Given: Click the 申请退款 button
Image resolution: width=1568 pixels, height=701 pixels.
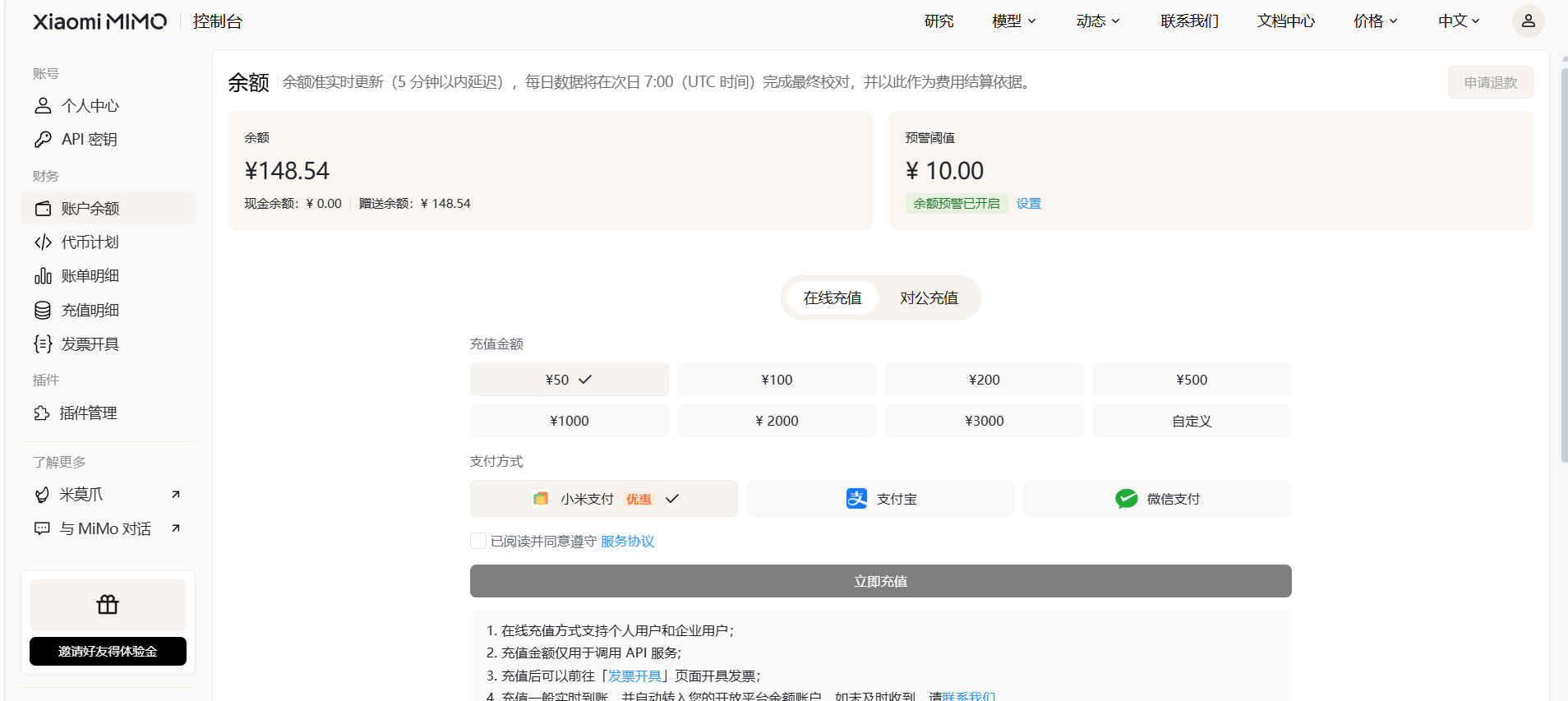Looking at the screenshot, I should pos(1491,82).
